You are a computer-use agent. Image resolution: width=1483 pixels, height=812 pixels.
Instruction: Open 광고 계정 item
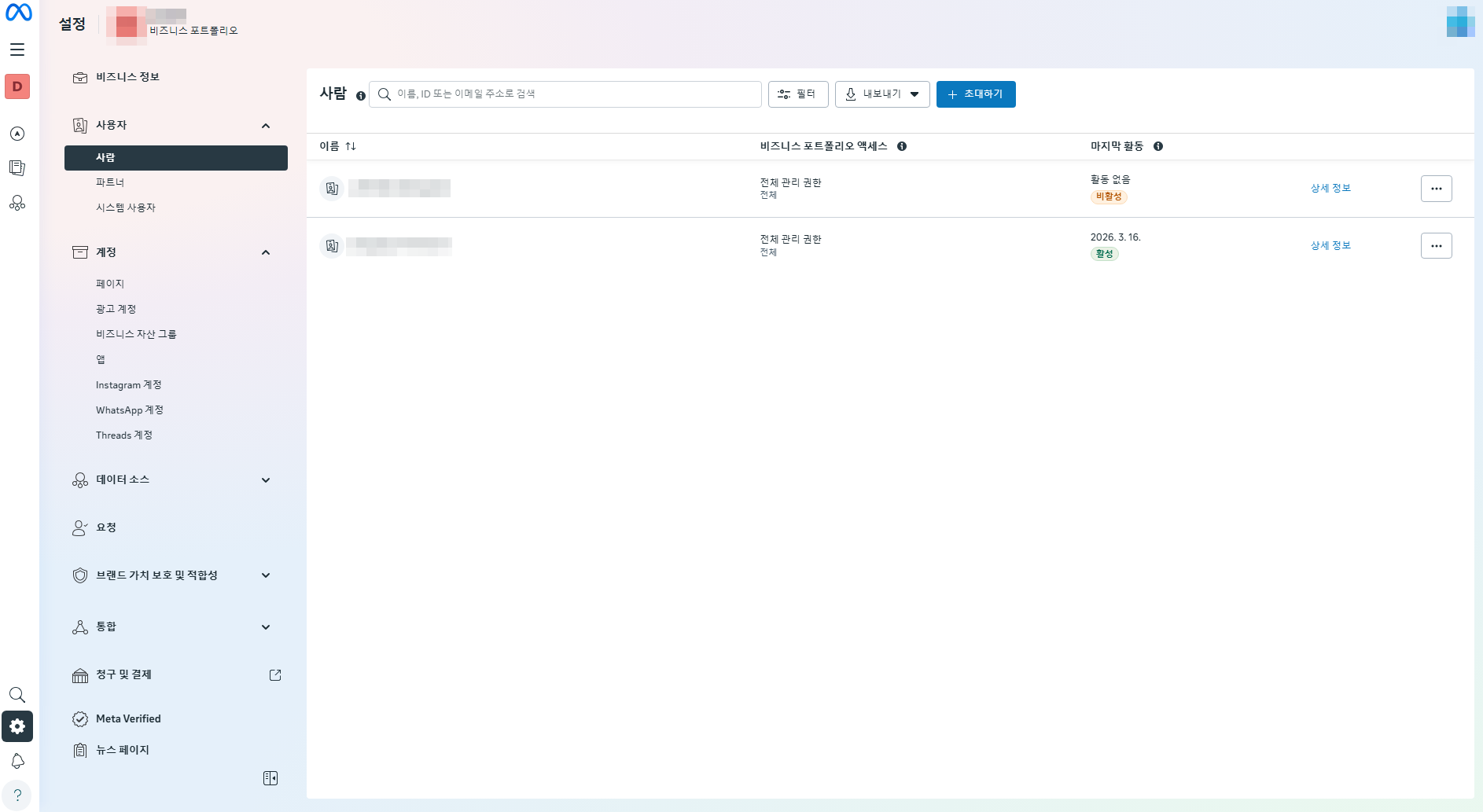pyautogui.click(x=116, y=309)
